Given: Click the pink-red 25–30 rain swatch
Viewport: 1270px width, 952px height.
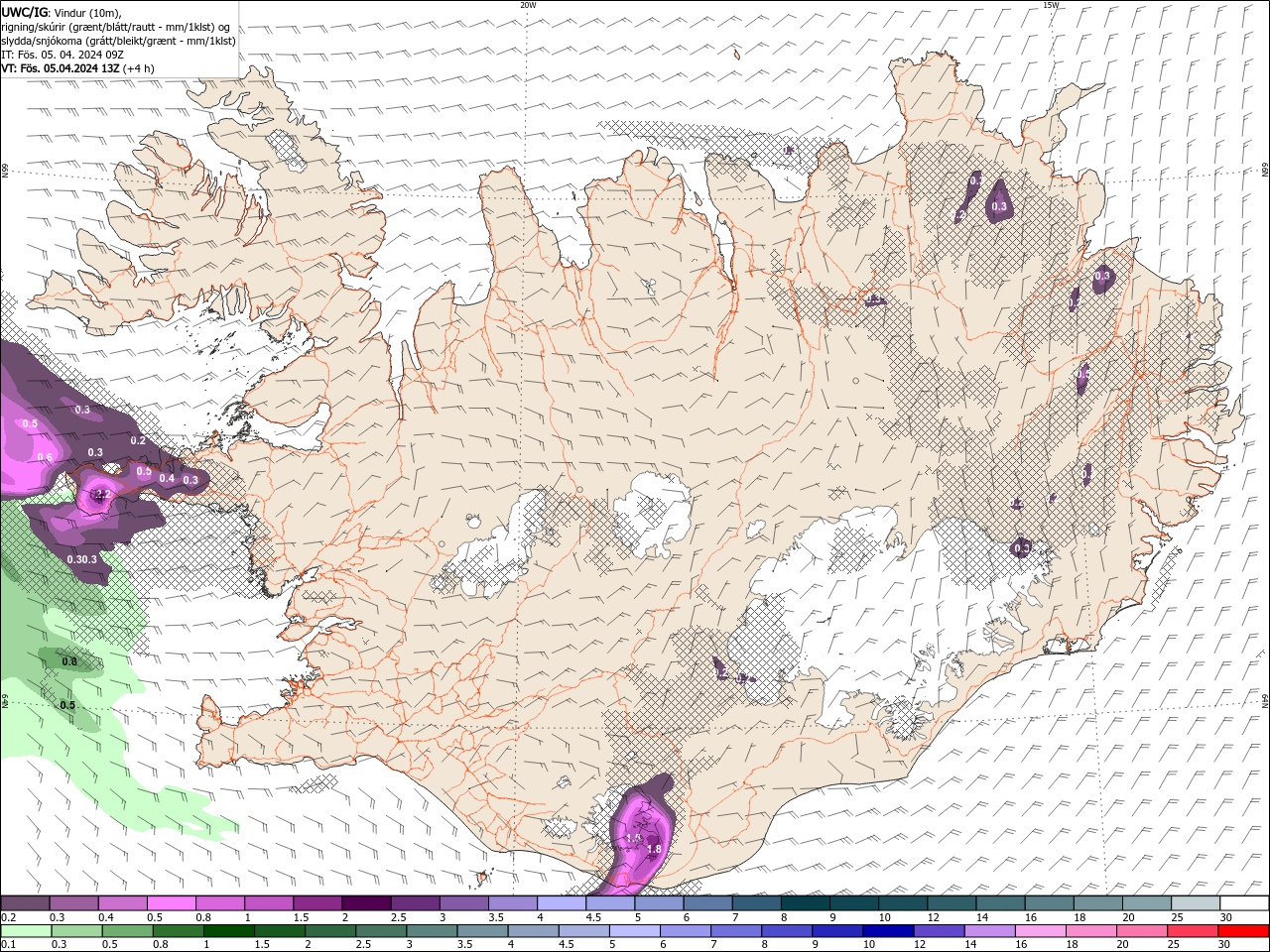Looking at the screenshot, I should (x=1193, y=931).
